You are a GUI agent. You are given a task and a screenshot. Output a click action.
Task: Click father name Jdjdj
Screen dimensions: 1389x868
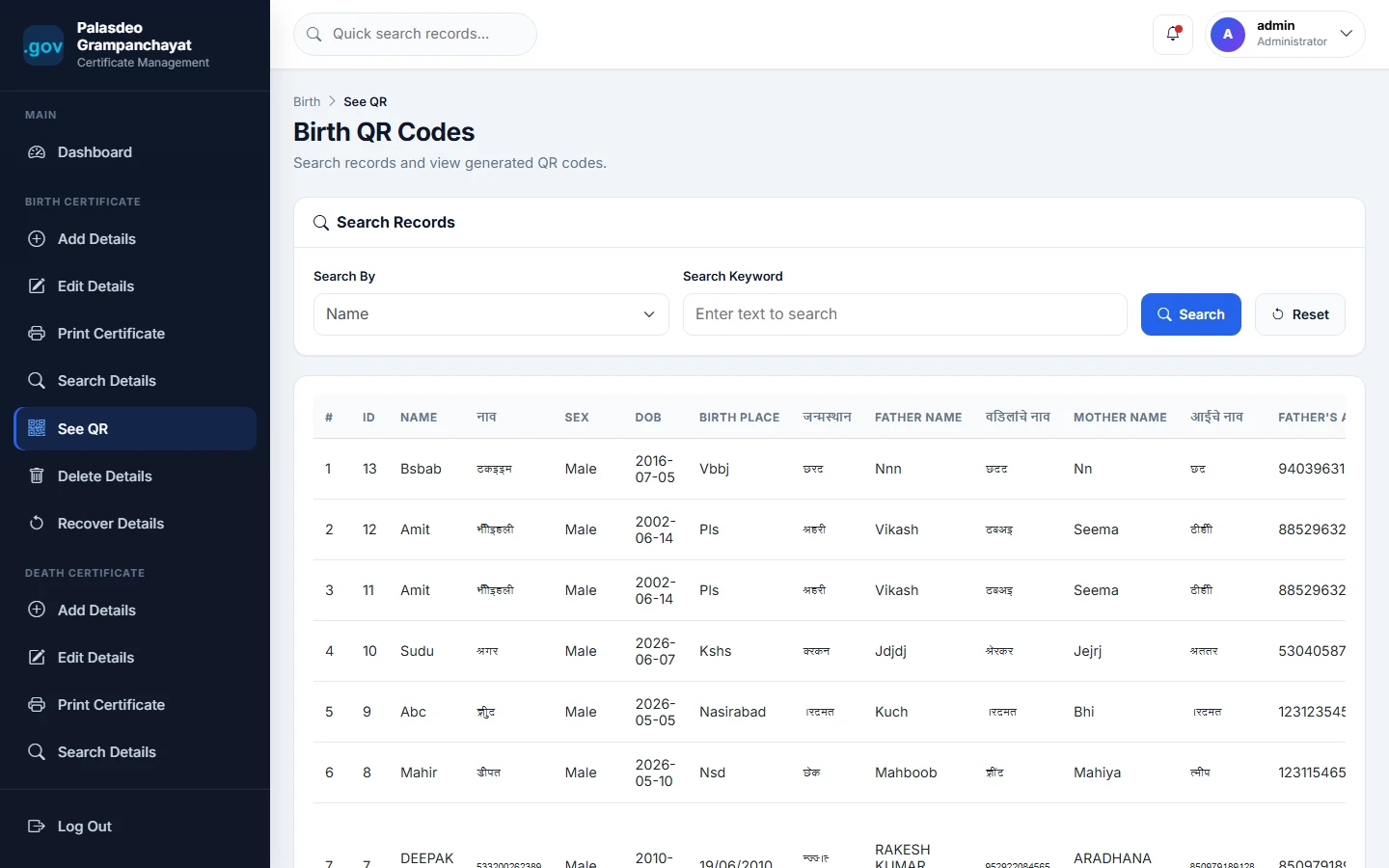(x=890, y=651)
